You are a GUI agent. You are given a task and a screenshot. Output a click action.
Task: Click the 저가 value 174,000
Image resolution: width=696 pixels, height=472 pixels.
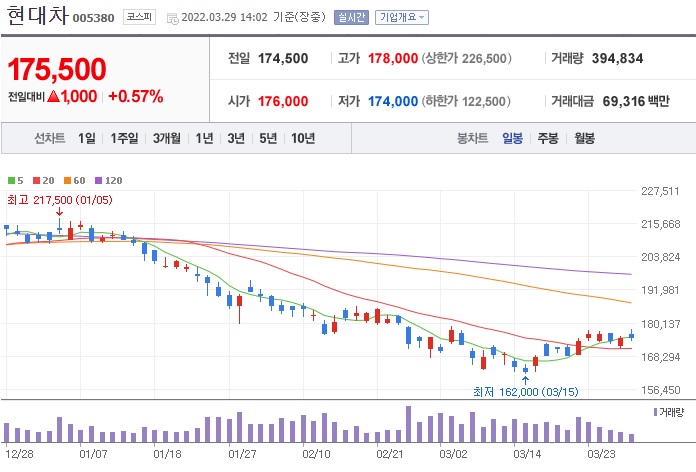click(393, 101)
